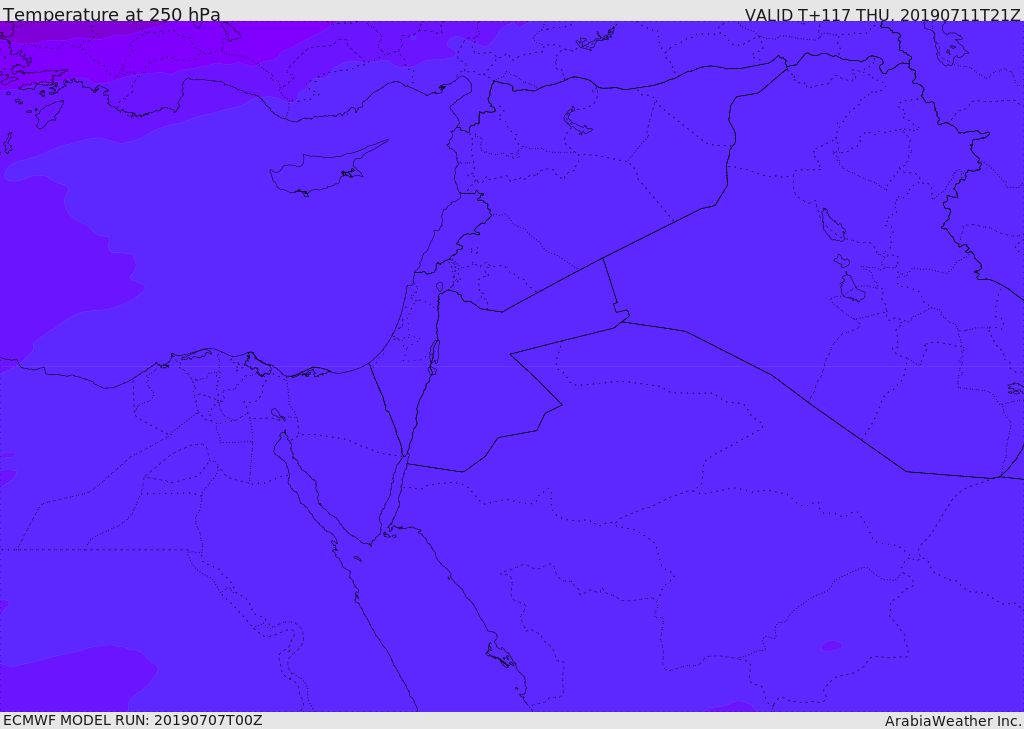This screenshot has height=729, width=1024.
Task: Click the 'ArabiaWeather Inc' credit text
Action: point(953,721)
